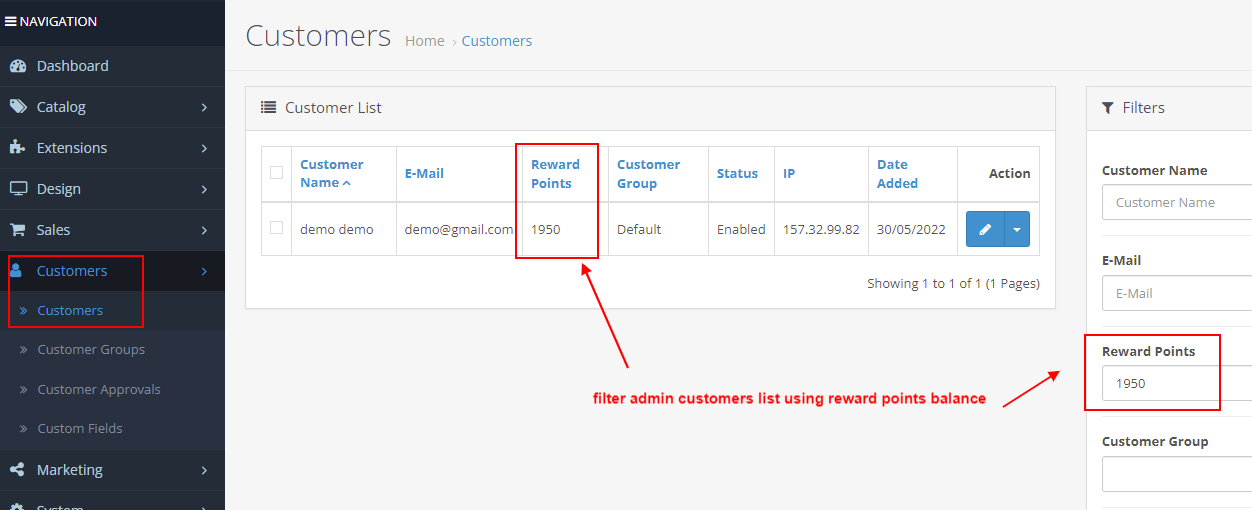Click the Customer Name filter input field
The image size is (1252, 510).
(x=1176, y=202)
